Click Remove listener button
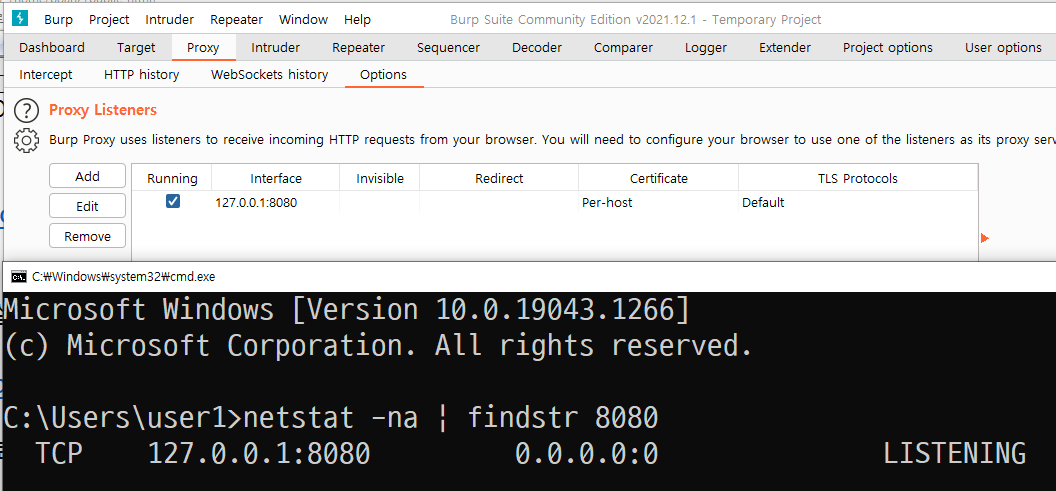The height and width of the screenshot is (491, 1056). pyautogui.click(x=88, y=236)
